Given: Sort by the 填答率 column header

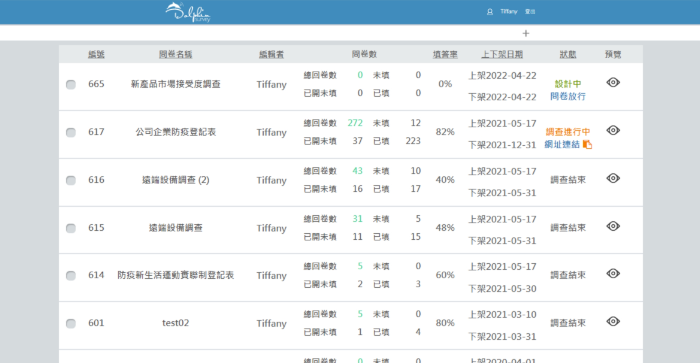Looking at the screenshot, I should coord(445,54).
